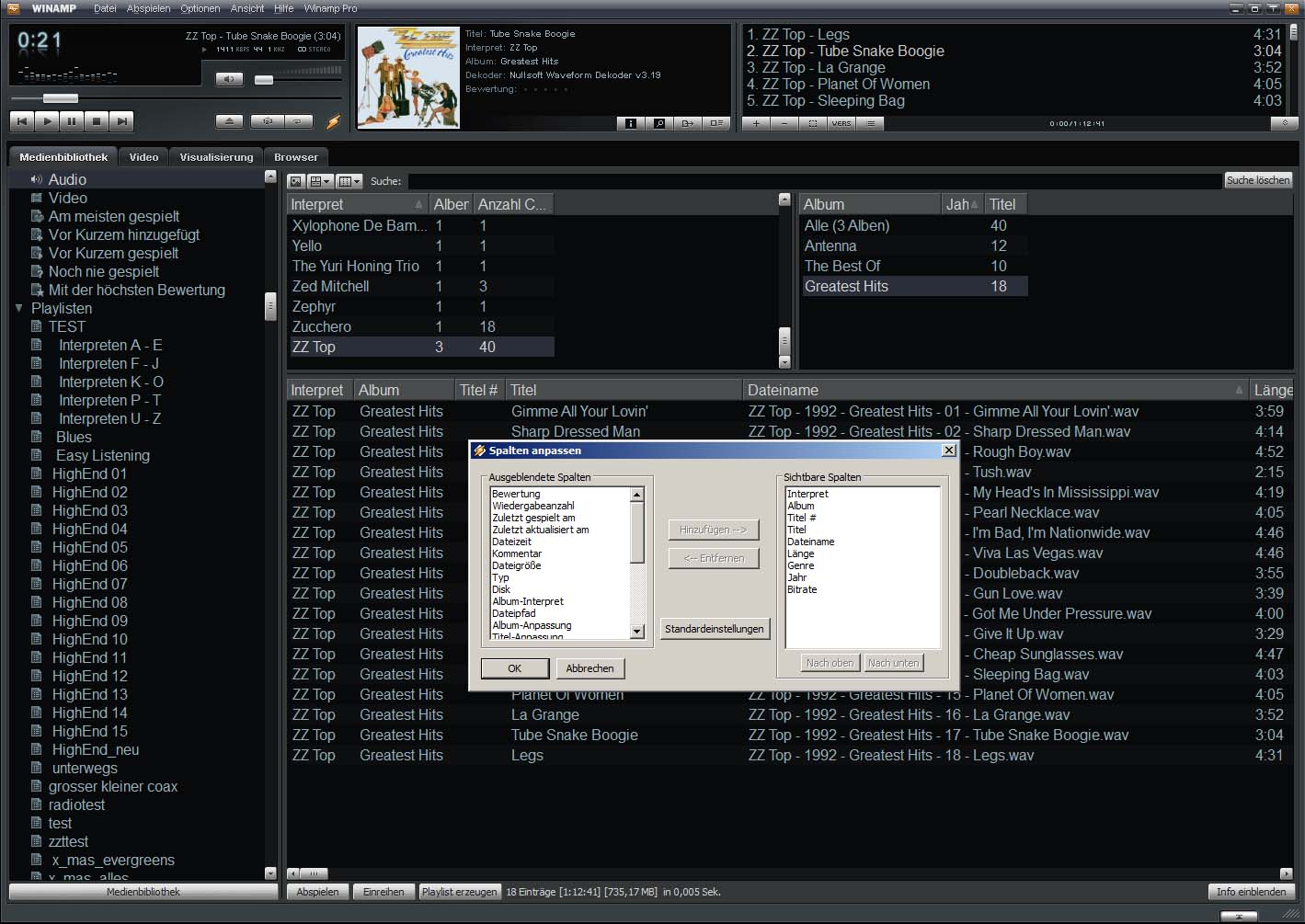Click the orange Winamp lightning bolt icon
The height and width of the screenshot is (924, 1305).
pyautogui.click(x=334, y=121)
